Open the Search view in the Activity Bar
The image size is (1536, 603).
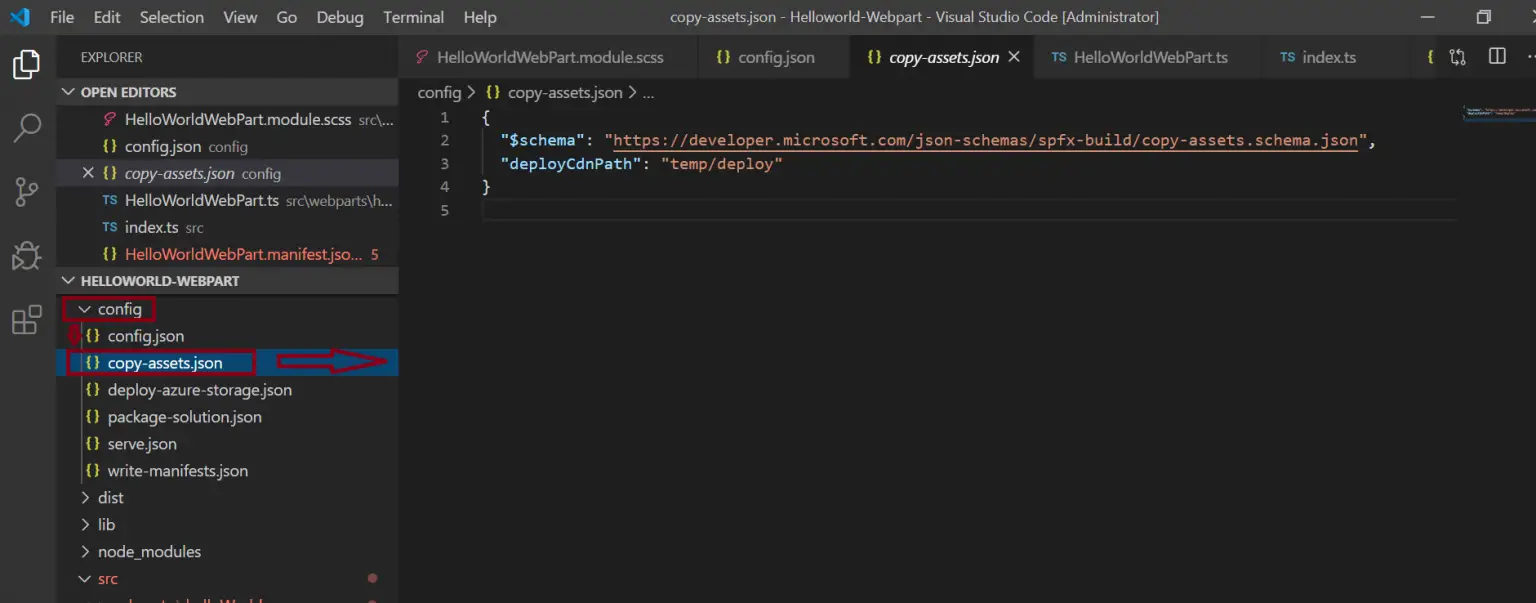(27, 128)
